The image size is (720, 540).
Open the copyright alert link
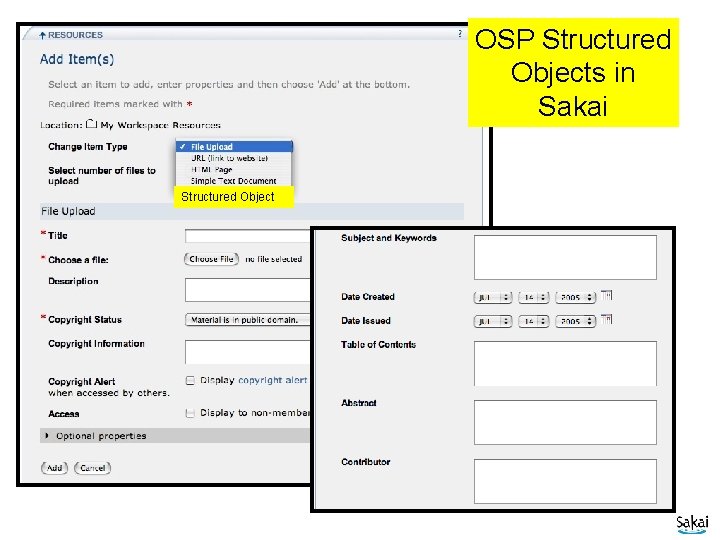pyautogui.click(x=273, y=380)
